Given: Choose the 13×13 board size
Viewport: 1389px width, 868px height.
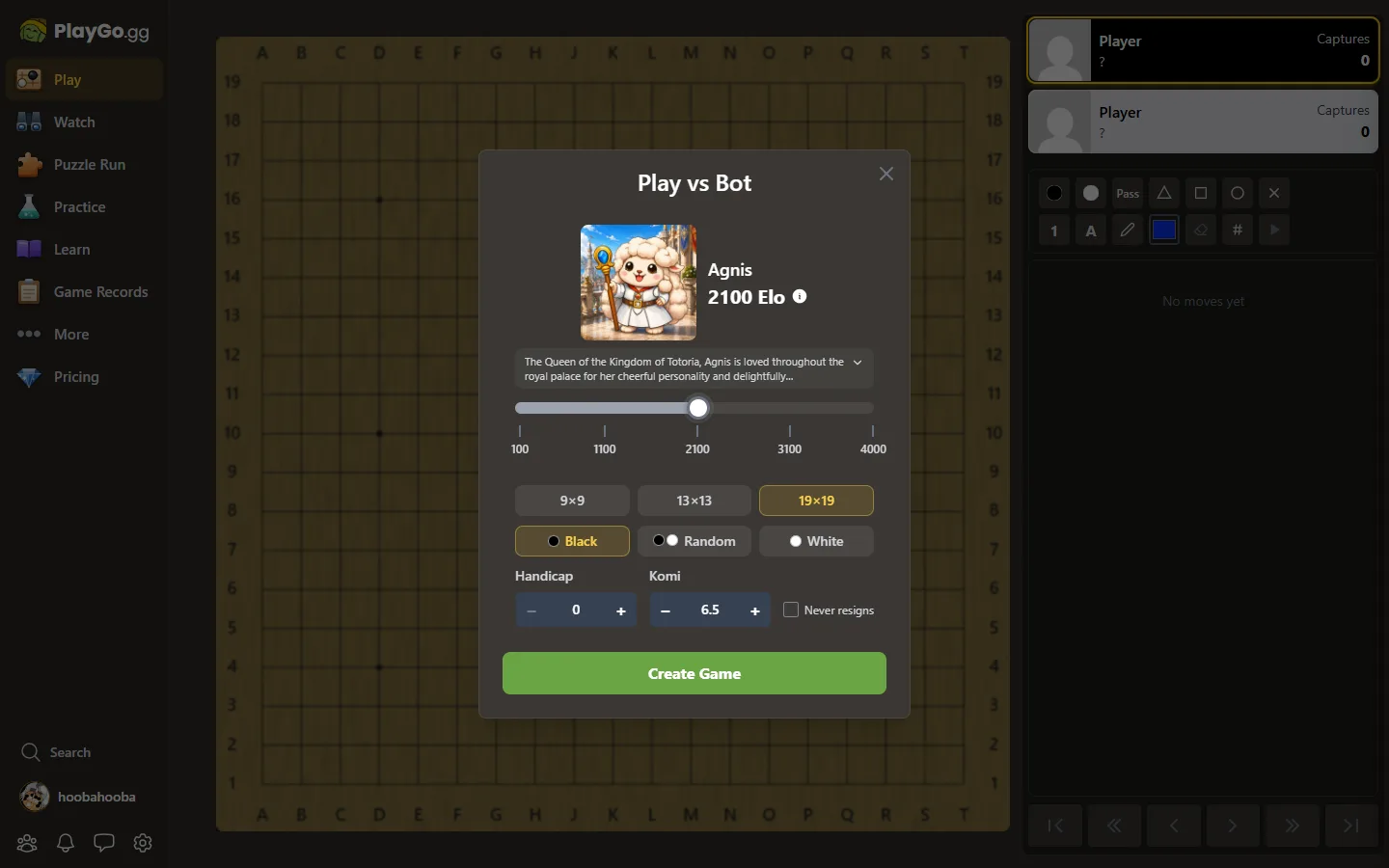Looking at the screenshot, I should click(694, 501).
